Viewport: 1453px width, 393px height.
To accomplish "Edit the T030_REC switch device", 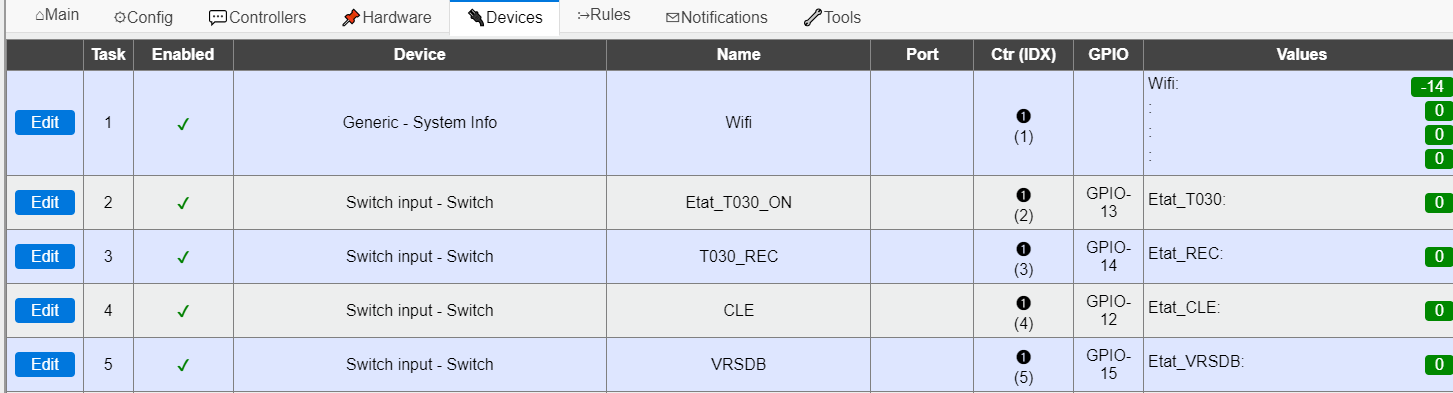I will (x=45, y=256).
